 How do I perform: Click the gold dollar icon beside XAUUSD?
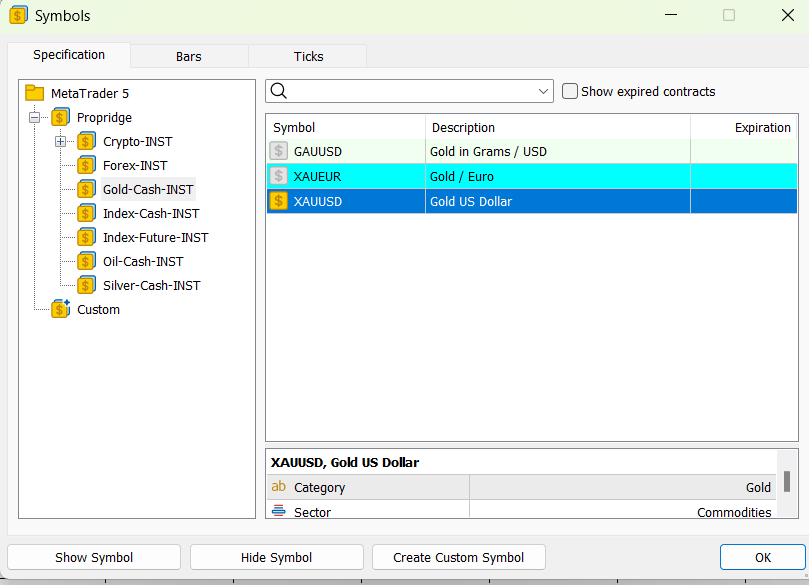tap(279, 201)
